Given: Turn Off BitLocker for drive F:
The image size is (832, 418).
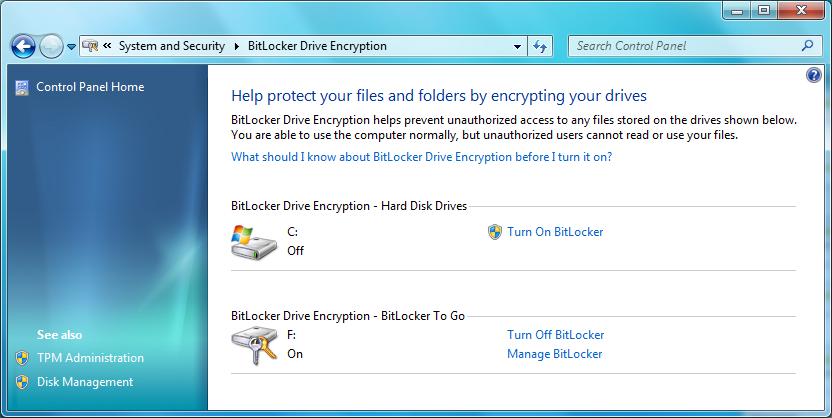Looking at the screenshot, I should pyautogui.click(x=556, y=335).
